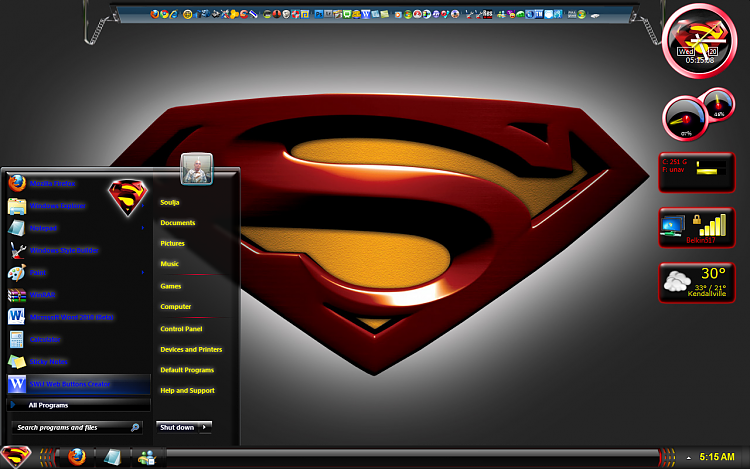
Task: Open Control Panel
Action: 181,329
